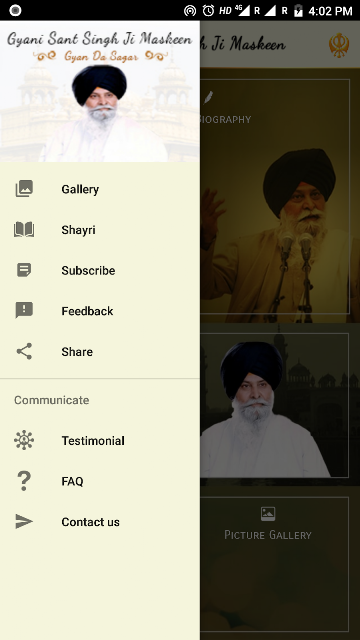This screenshot has width=360, height=640.
Task: Tap the FAQ question mark icon
Action: click(24, 481)
